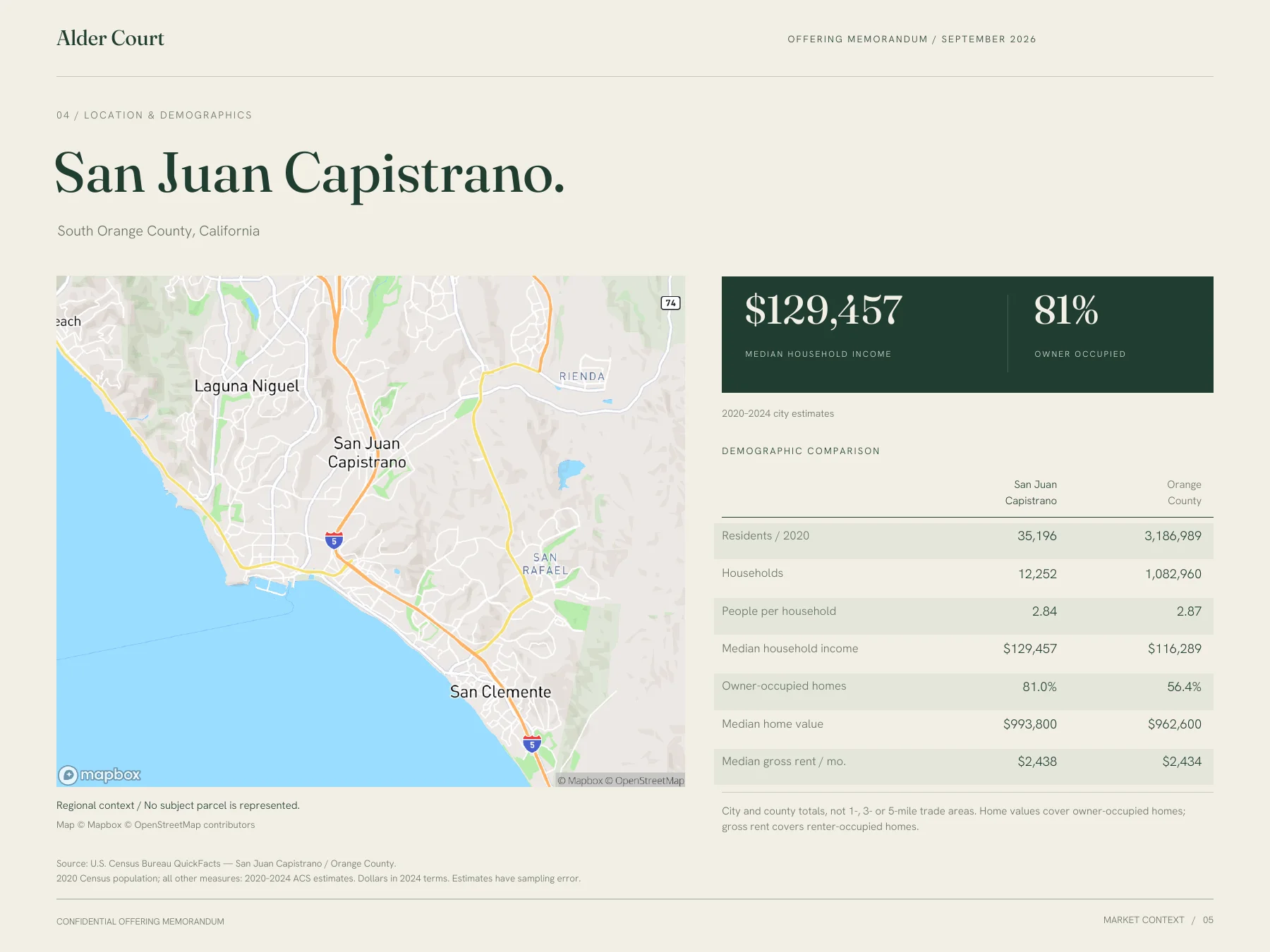This screenshot has height=952, width=1270.
Task: Click the Households row label
Action: point(752,573)
